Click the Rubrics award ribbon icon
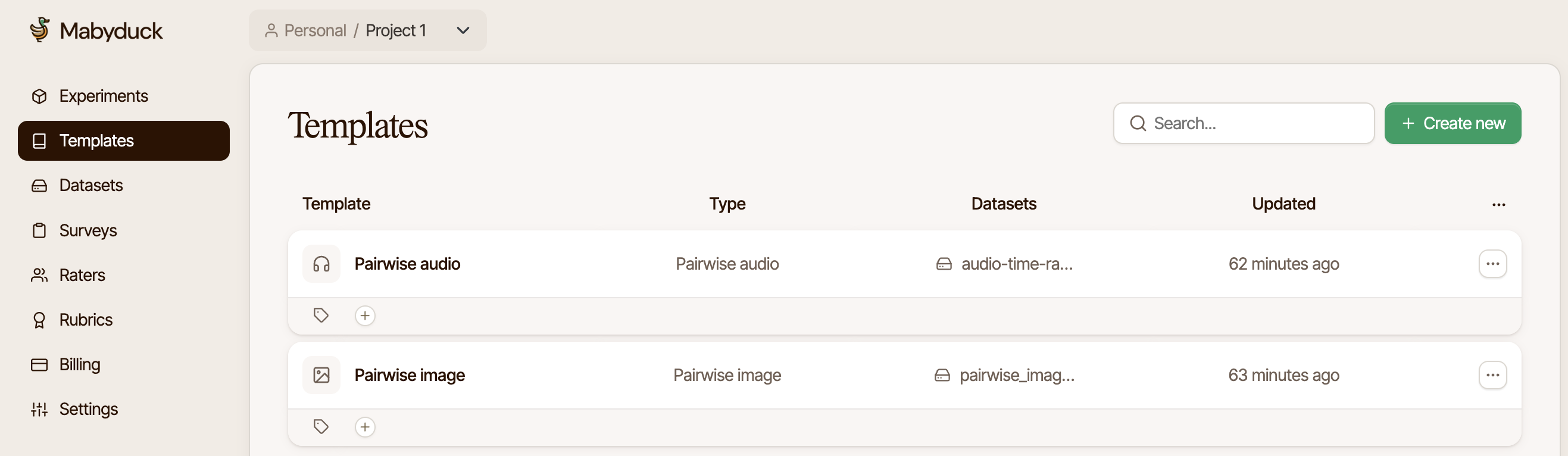The image size is (1568, 456). click(39, 320)
